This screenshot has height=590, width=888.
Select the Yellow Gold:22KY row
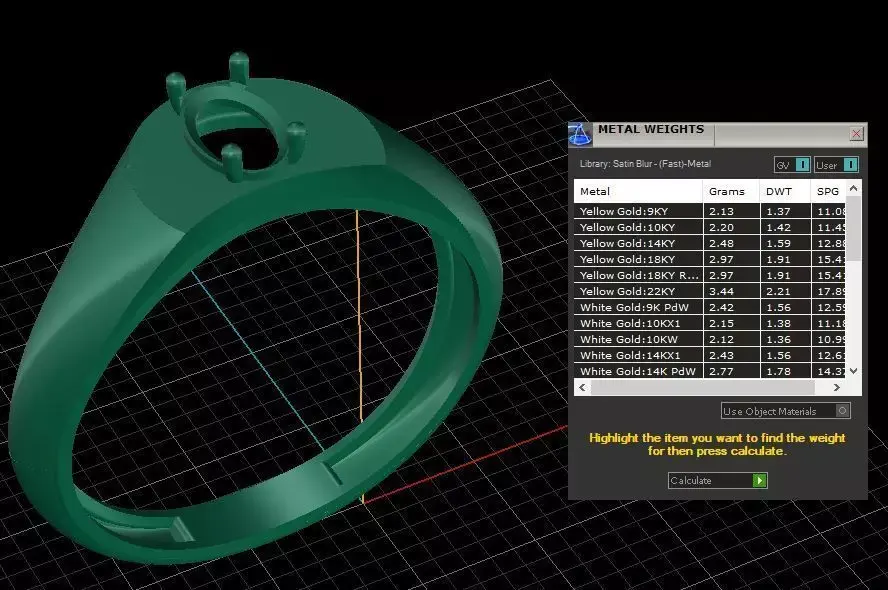710,291
